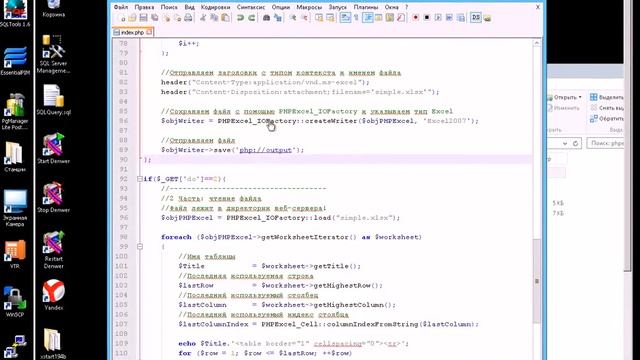Screen dimensions: 640x360
Task: Click the Redo arrow toolbar icon
Action: click(x=252, y=18)
